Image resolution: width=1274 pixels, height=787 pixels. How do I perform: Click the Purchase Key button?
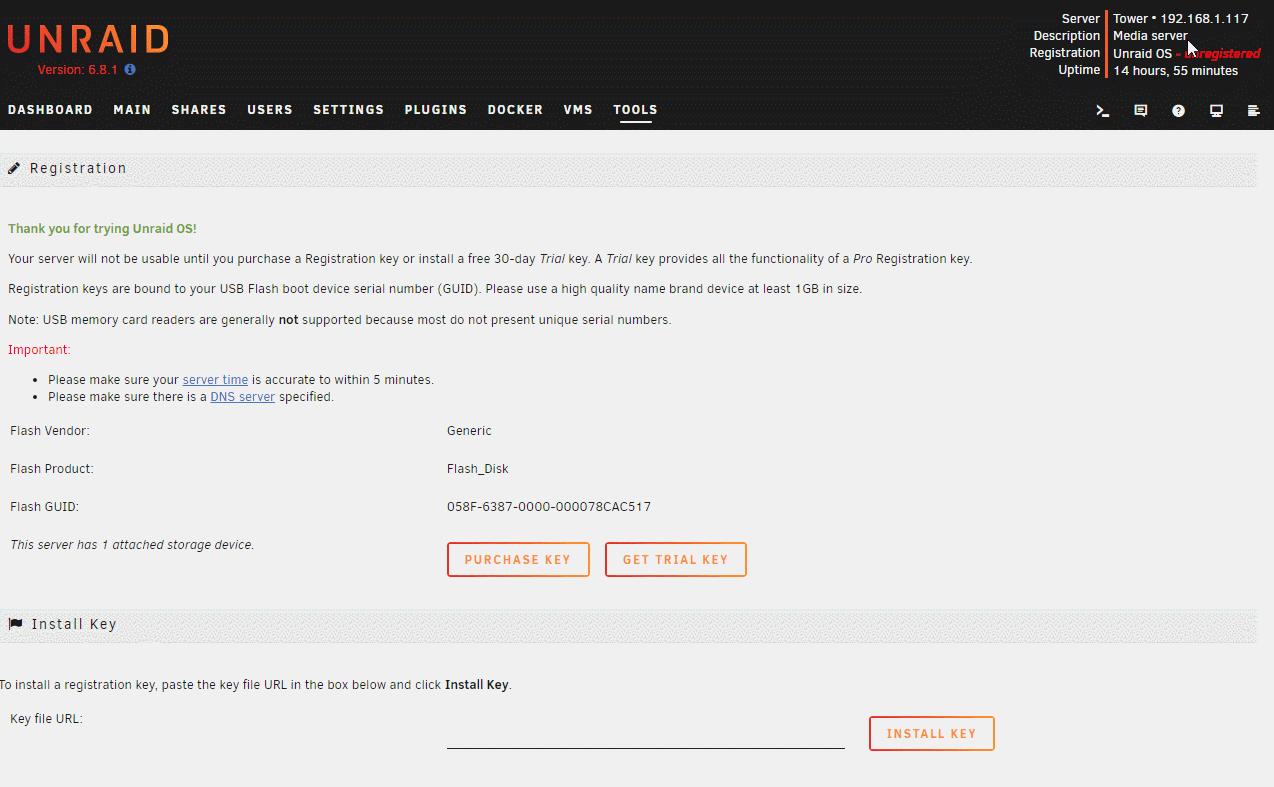tap(518, 560)
